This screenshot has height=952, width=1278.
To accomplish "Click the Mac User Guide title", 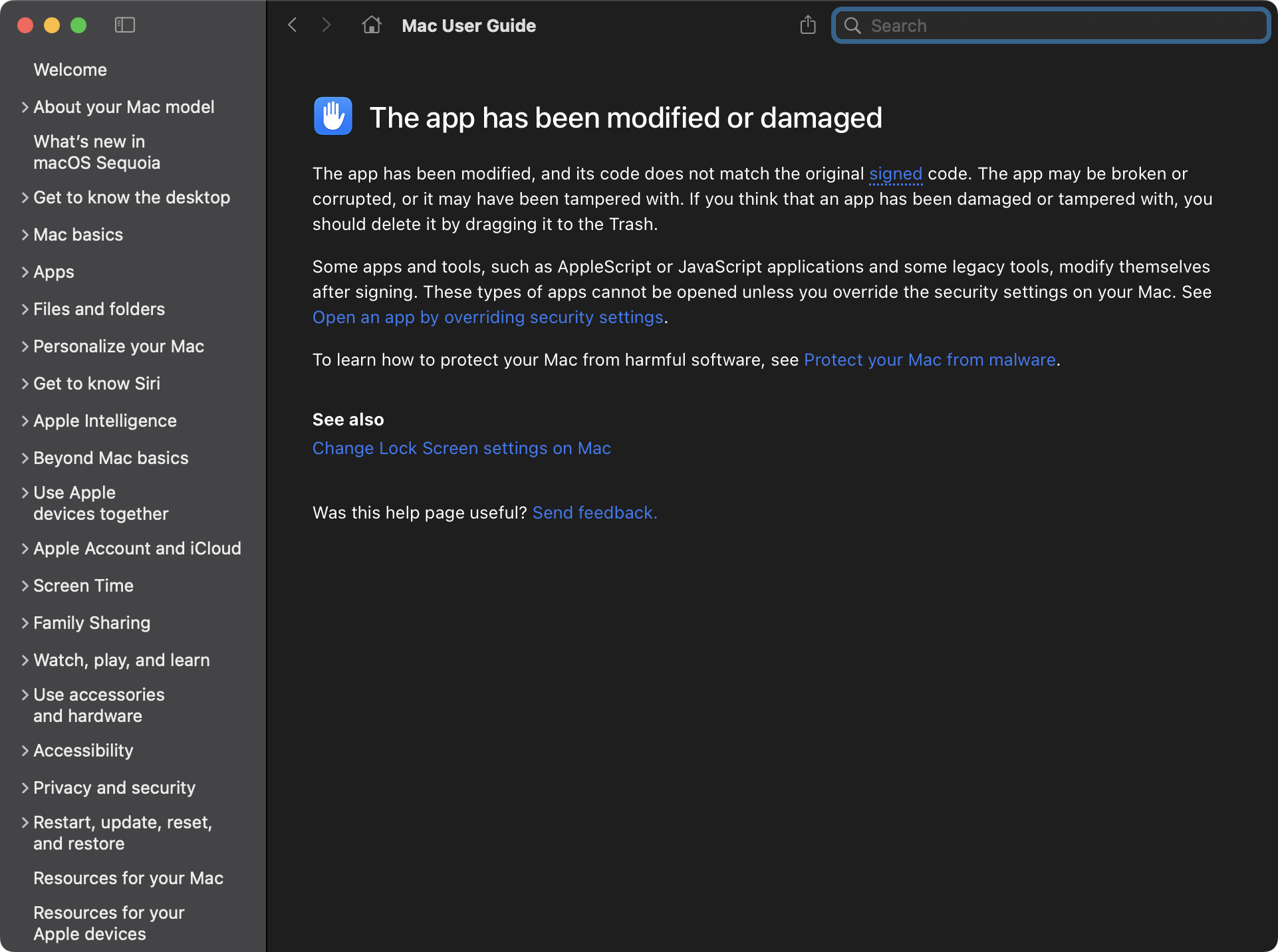I will [x=469, y=26].
